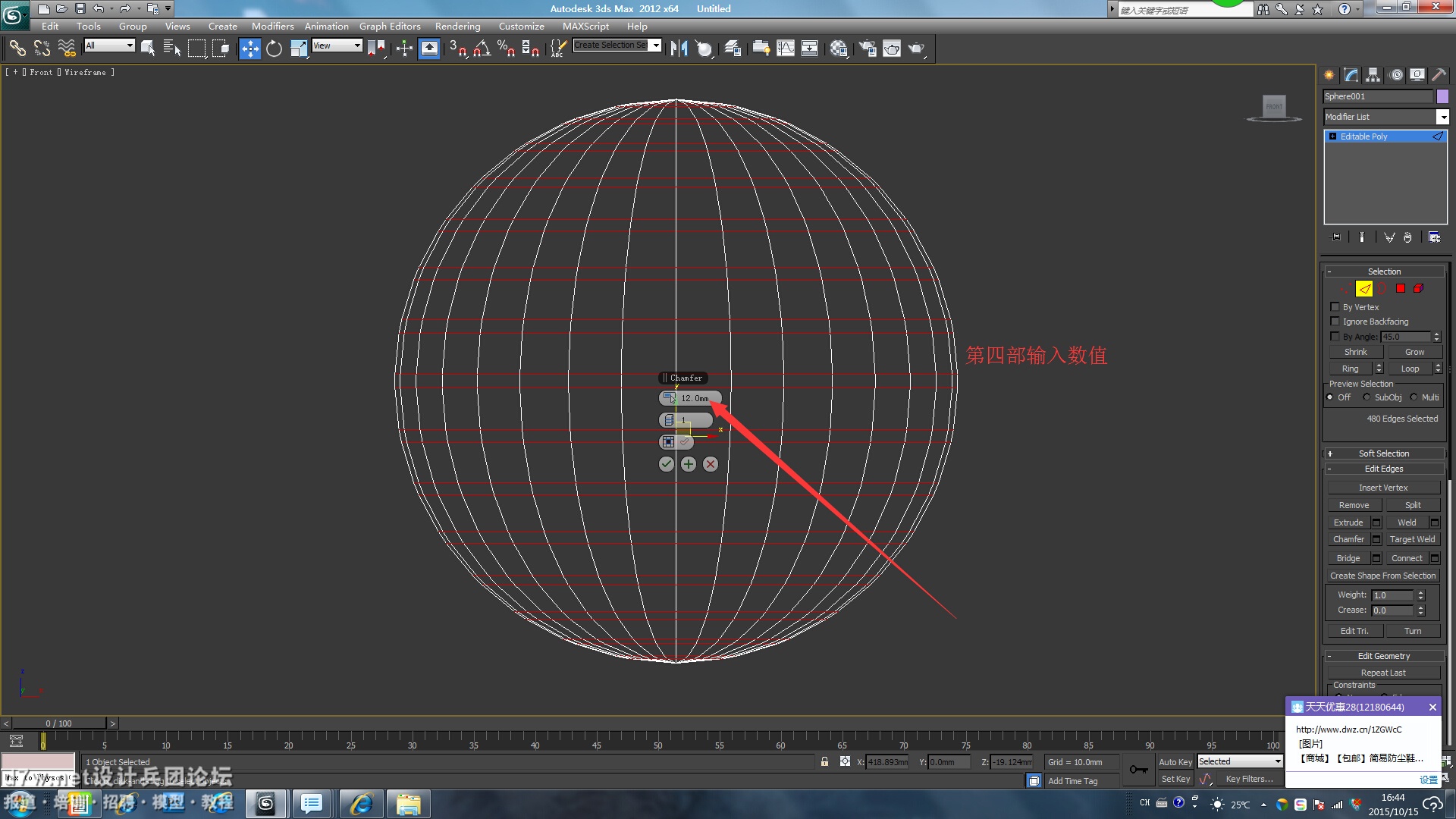Cancel the Chamfer caddy with X
This screenshot has height=819, width=1456.
click(x=711, y=464)
